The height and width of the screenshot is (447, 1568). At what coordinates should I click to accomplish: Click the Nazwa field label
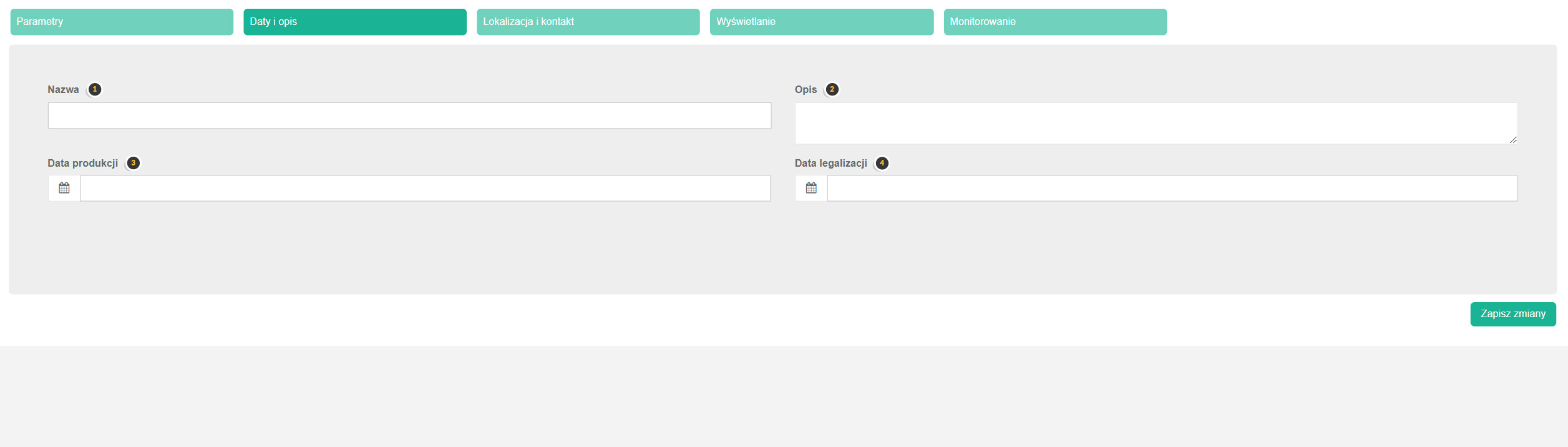(63, 89)
